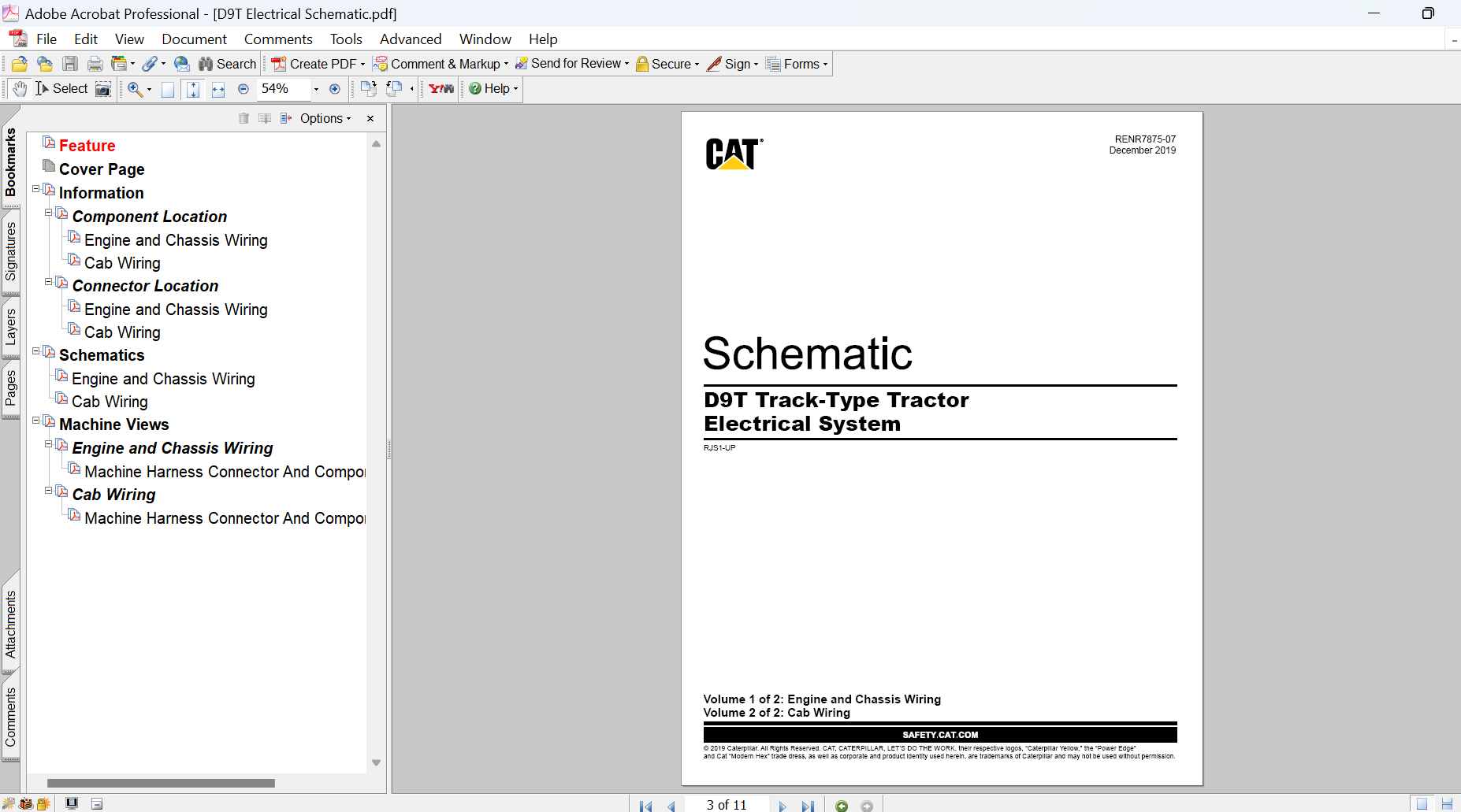Delete selected bookmark with trash icon
Screen dimensions: 1461x812
click(243, 118)
